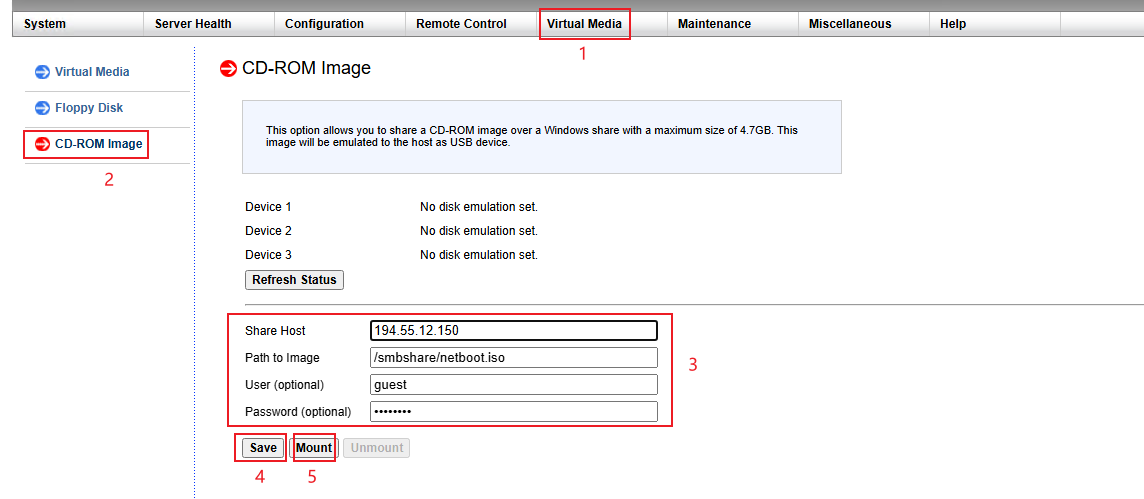Open the Remote Control menu
Screen dimensions: 1144x499
(x=461, y=24)
